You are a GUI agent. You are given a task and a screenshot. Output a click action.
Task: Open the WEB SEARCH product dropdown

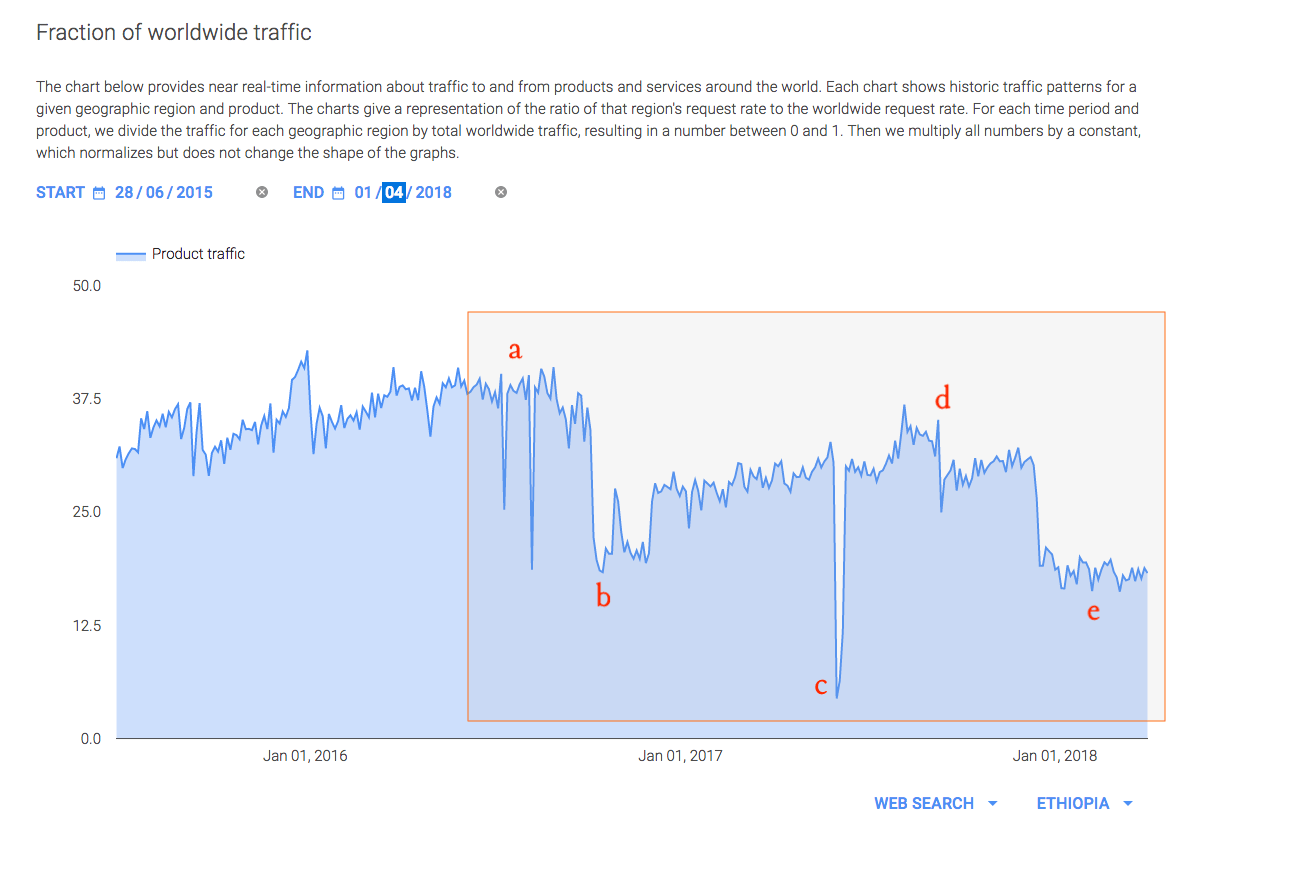click(x=923, y=804)
